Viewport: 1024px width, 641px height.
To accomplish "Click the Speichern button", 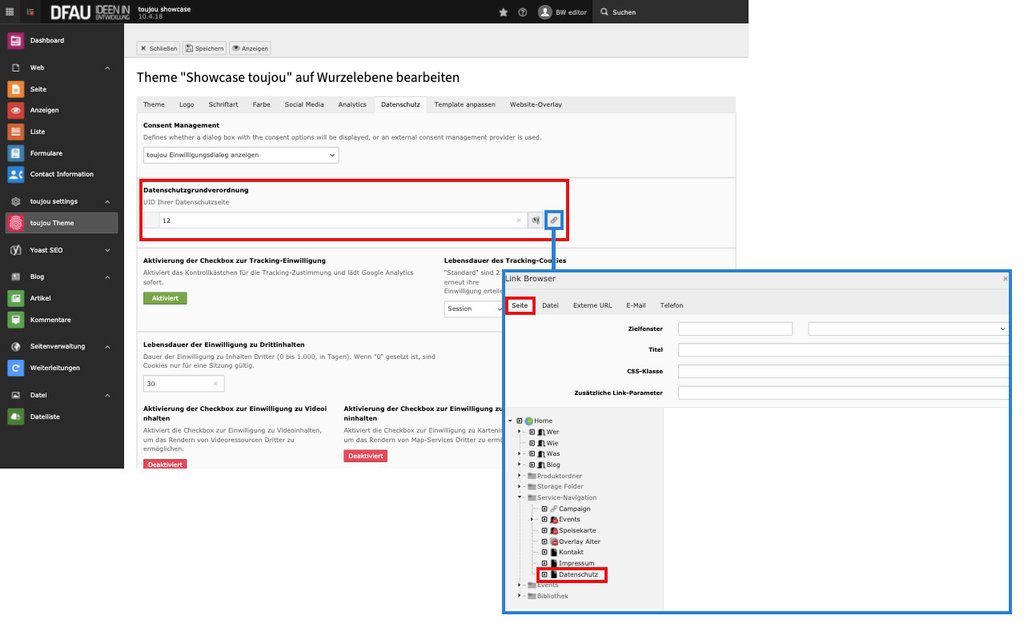I will [205, 48].
